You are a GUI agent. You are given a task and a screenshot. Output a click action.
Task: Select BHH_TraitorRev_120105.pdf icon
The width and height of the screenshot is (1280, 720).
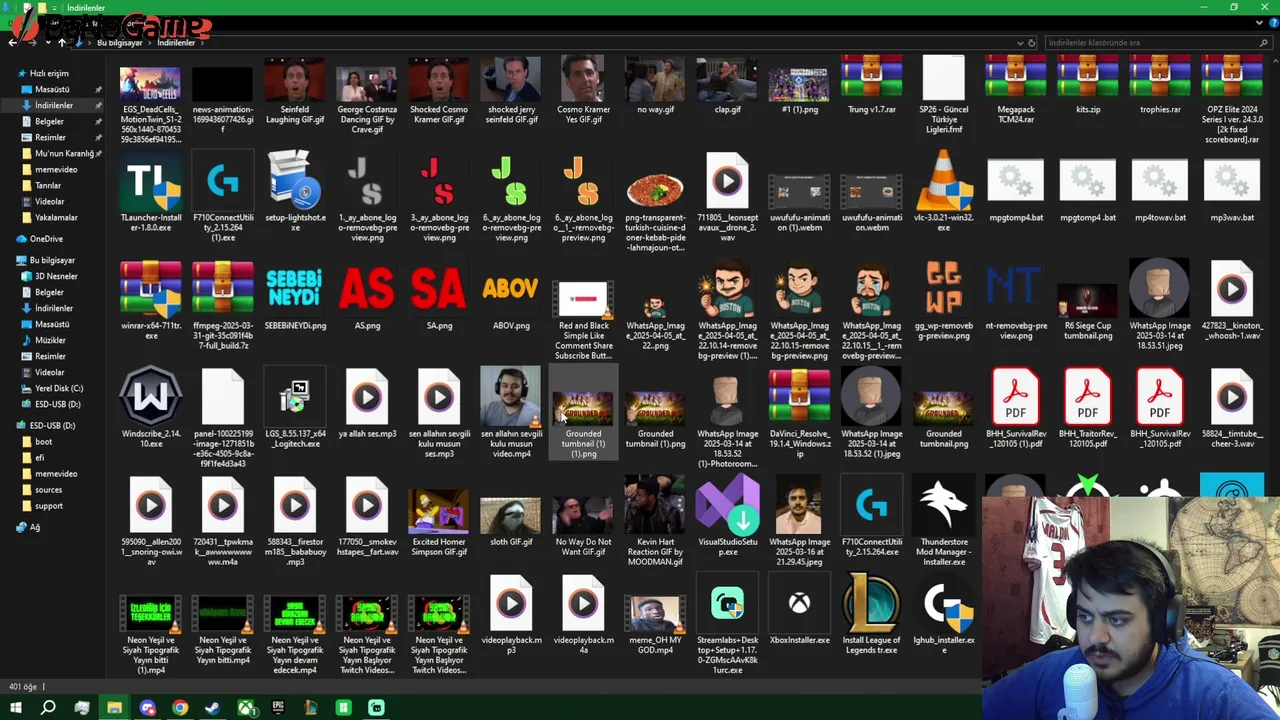pos(1087,397)
